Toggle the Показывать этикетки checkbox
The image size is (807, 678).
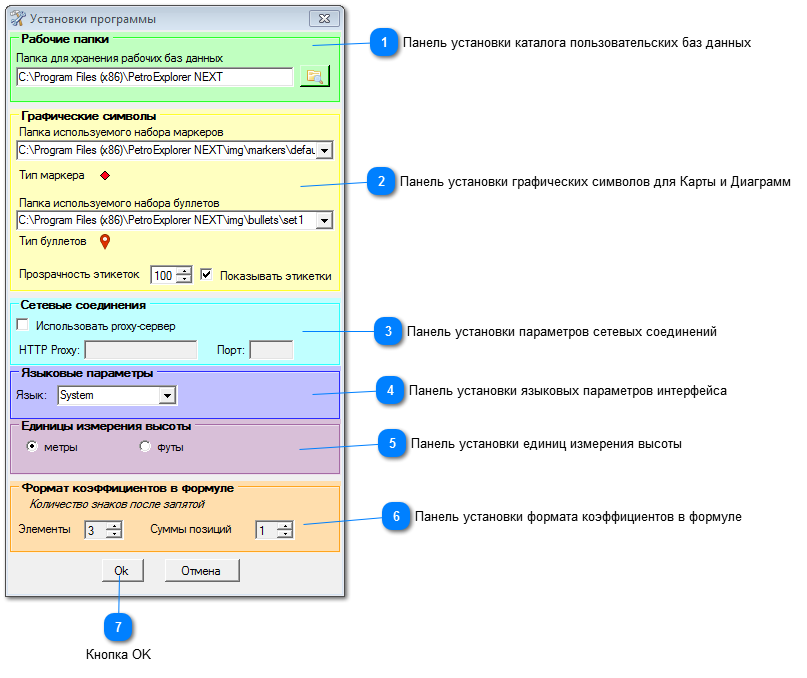[206, 274]
